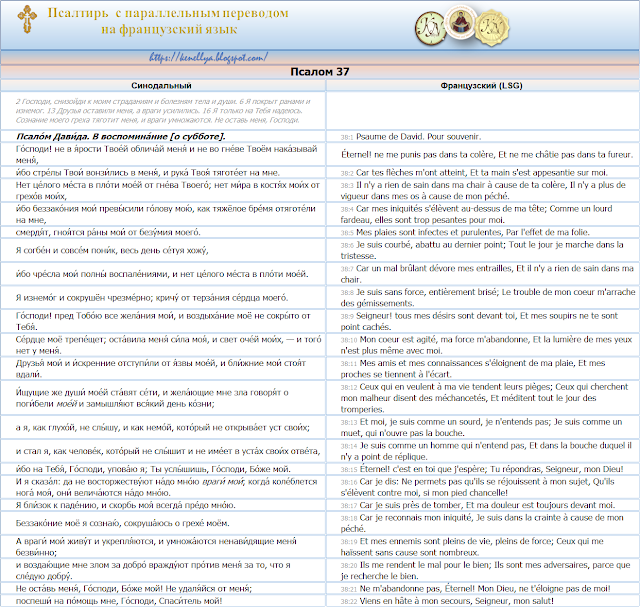Click verse И я сказал: да не восторжествуют
Screen dimensions: 640x607
pyautogui.click(x=167, y=487)
